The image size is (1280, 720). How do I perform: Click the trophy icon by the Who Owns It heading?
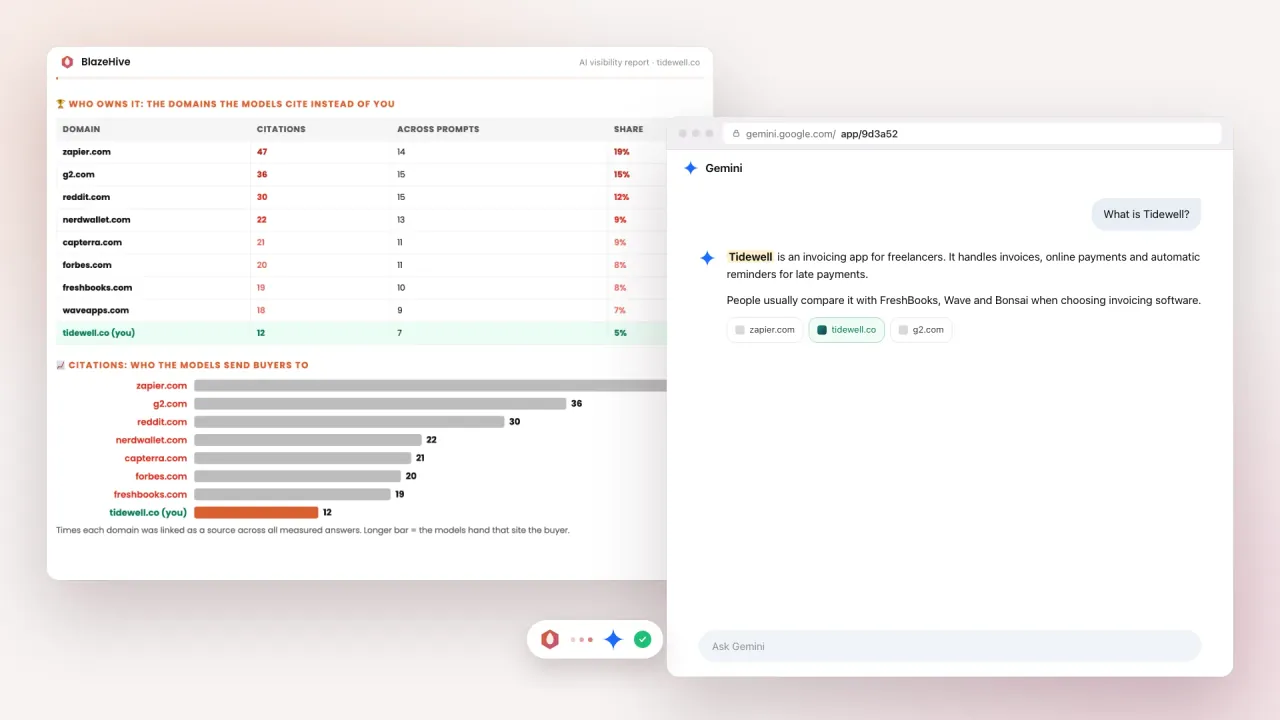(61, 103)
